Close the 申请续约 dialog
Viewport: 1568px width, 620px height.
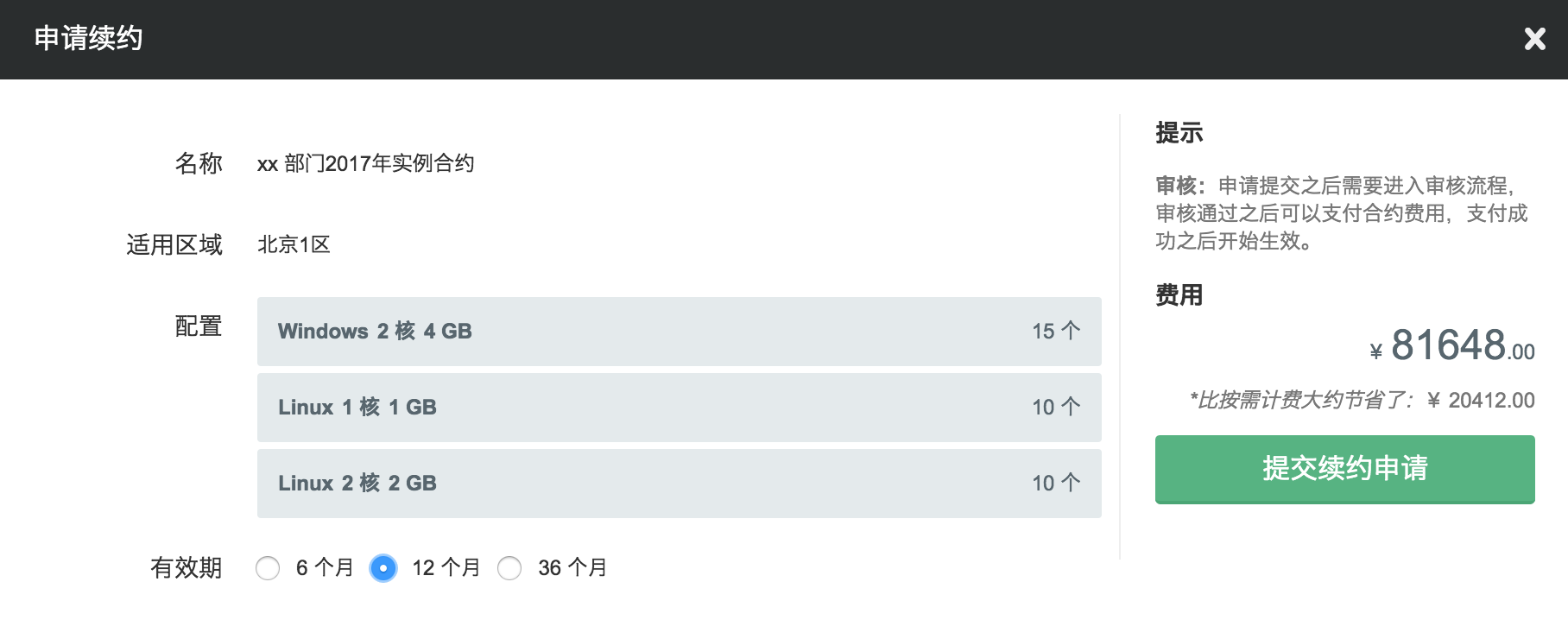(1534, 39)
